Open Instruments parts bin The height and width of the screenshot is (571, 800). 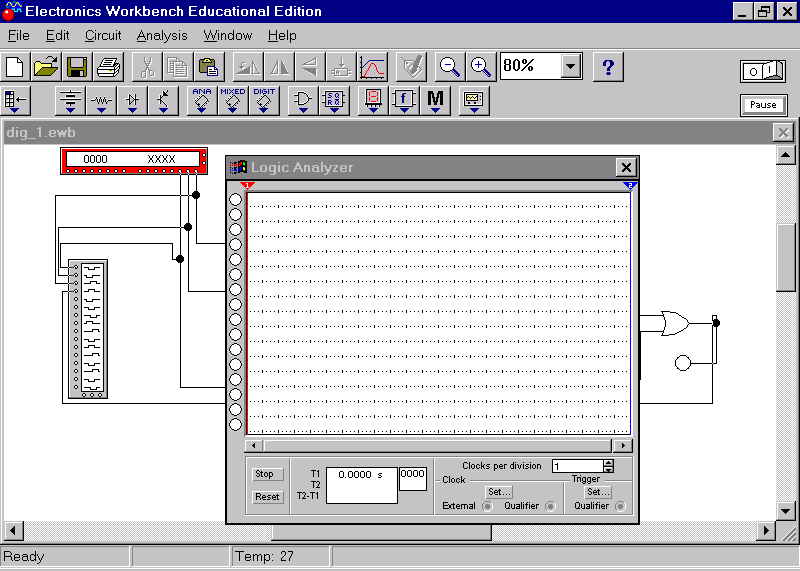tap(474, 101)
